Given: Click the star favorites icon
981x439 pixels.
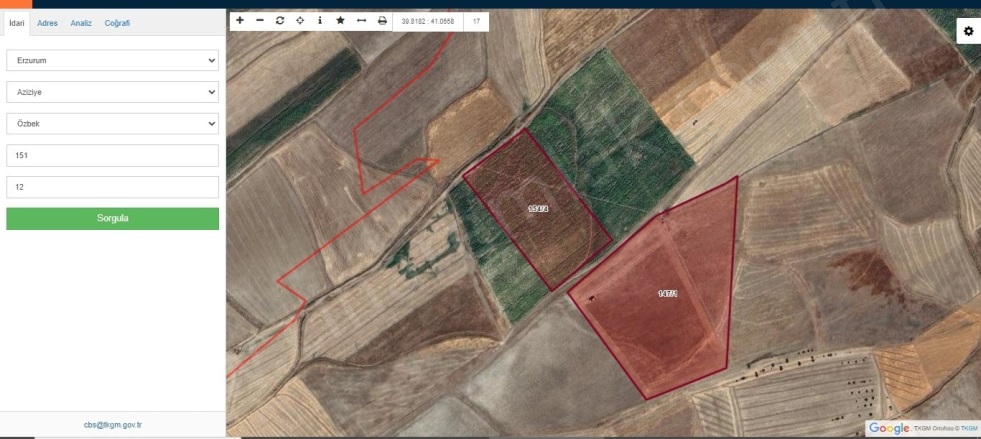Looking at the screenshot, I should tap(340, 20).
